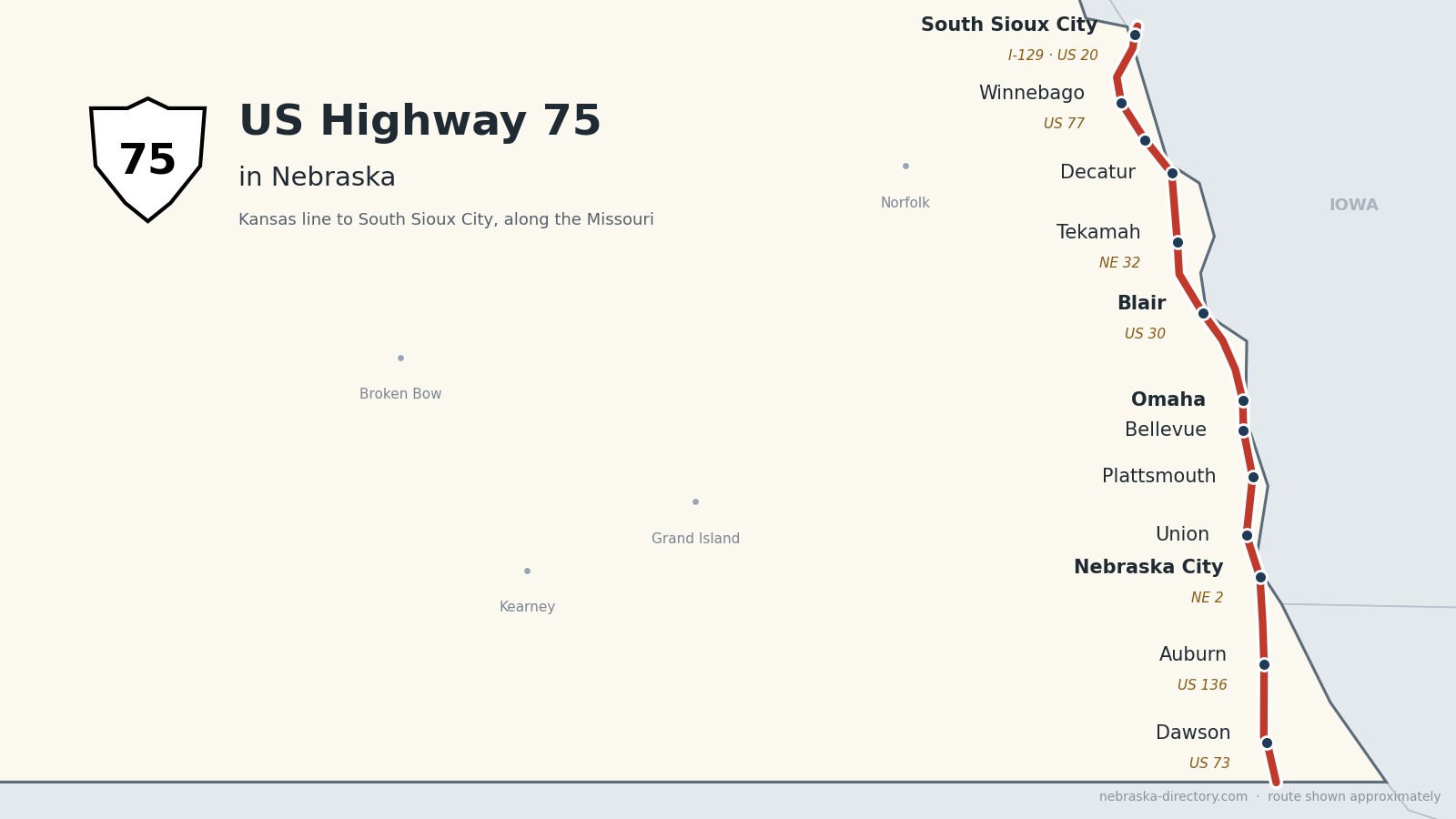The image size is (1456, 819).
Task: Select the Auburn route marker dot
Action: [1264, 664]
